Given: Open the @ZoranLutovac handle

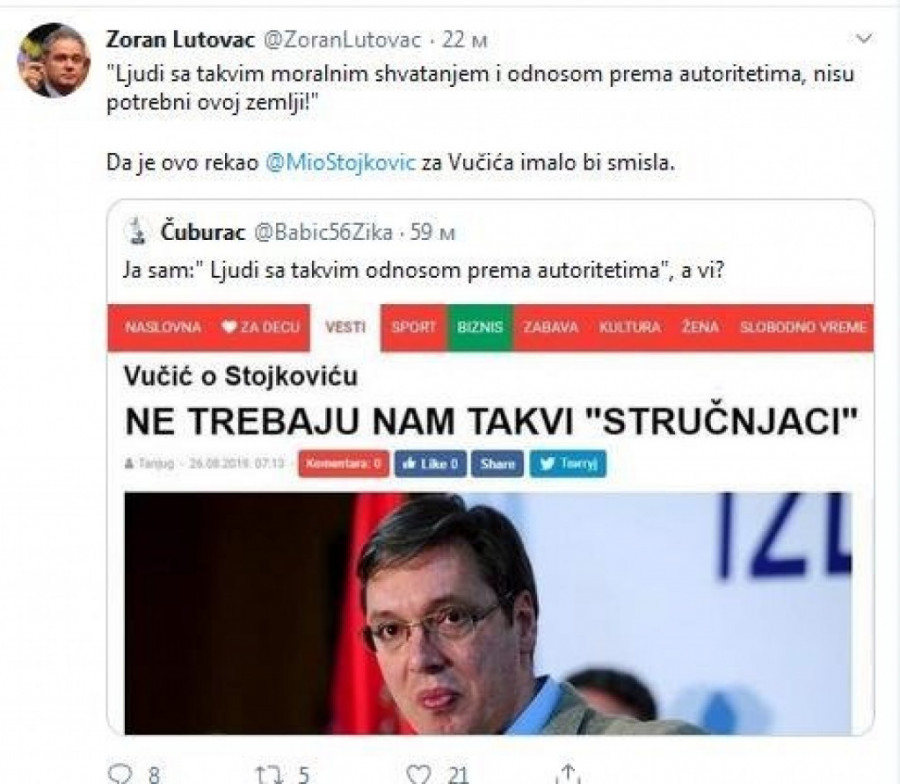Looking at the screenshot, I should point(342,40).
